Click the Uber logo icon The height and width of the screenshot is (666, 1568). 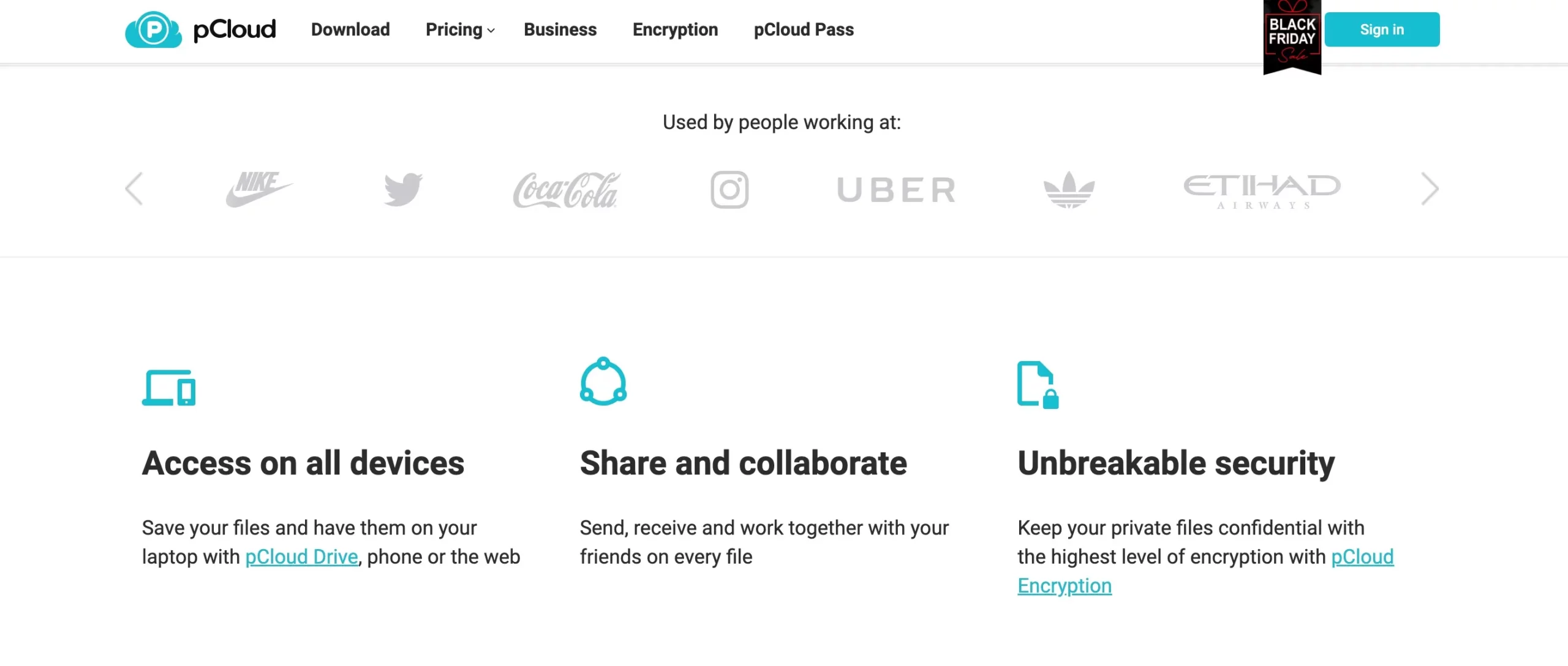click(x=895, y=189)
